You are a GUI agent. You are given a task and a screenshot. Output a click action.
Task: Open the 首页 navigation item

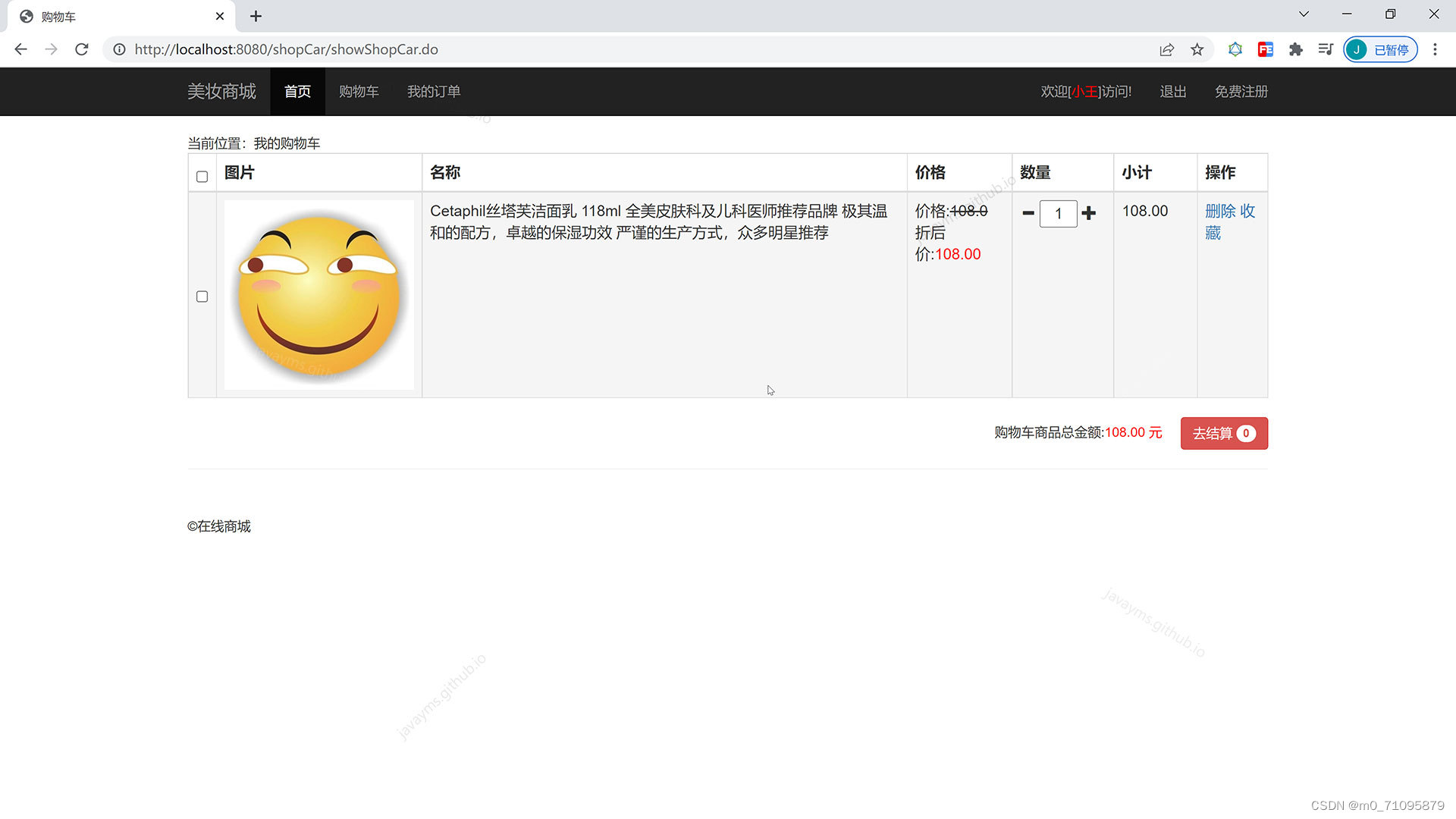pyautogui.click(x=297, y=91)
